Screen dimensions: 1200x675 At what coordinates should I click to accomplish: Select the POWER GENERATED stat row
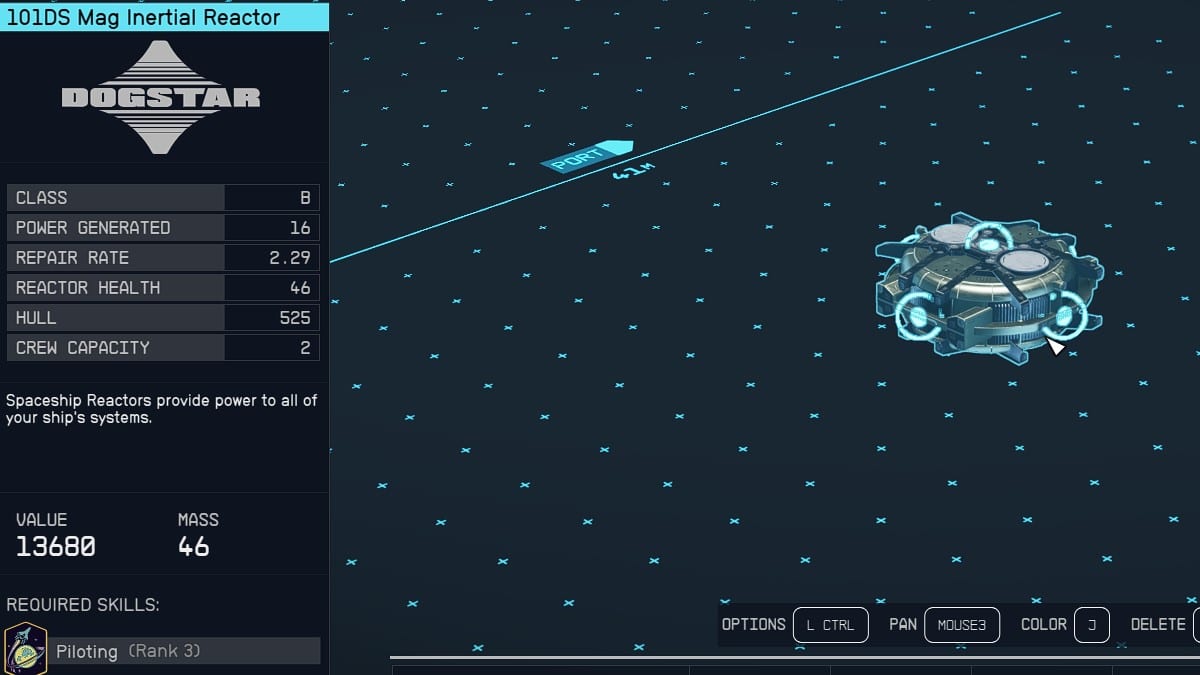pos(163,227)
